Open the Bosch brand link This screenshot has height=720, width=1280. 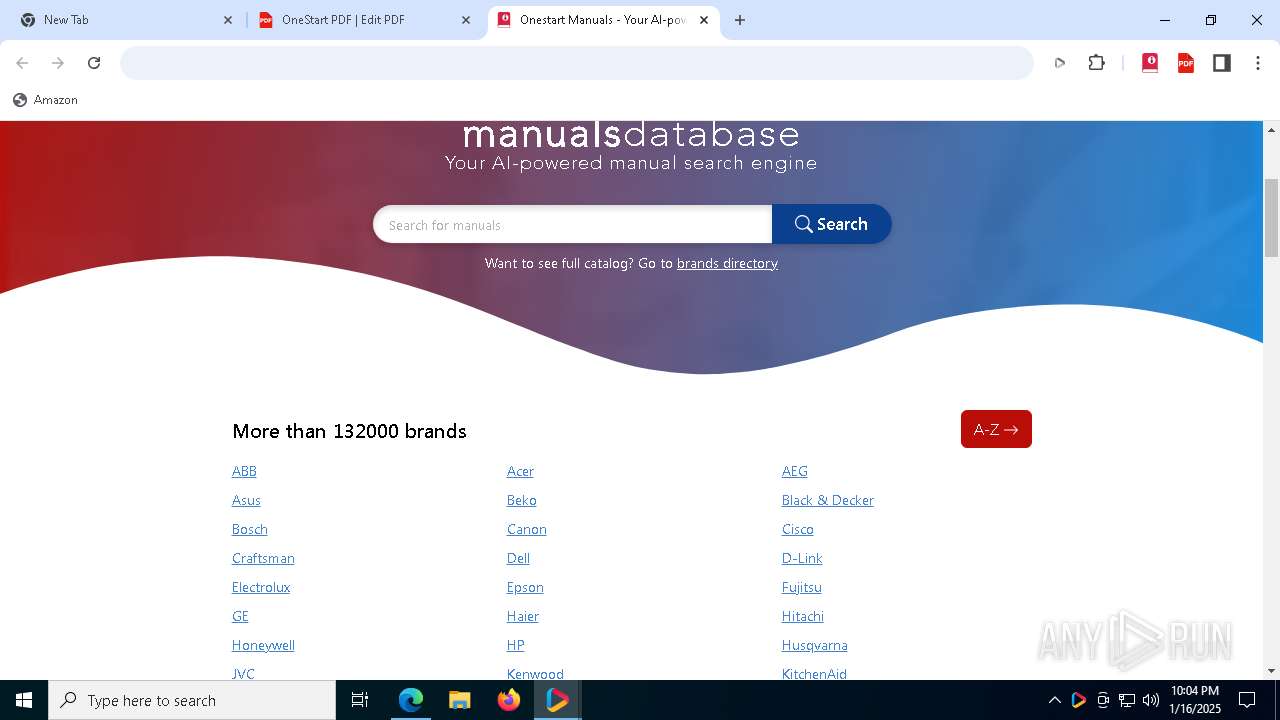coord(250,529)
